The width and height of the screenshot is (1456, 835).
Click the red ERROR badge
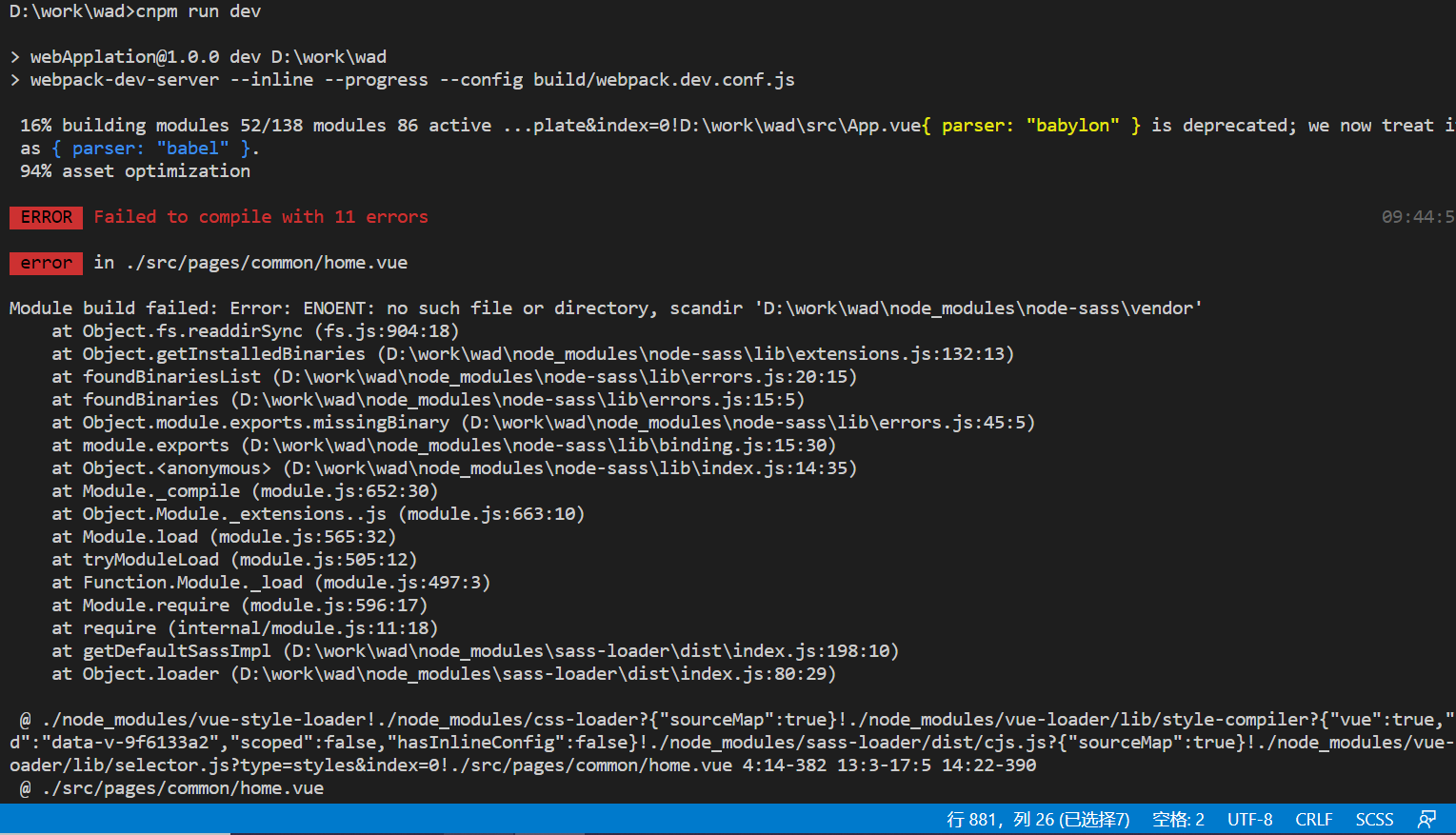click(46, 217)
